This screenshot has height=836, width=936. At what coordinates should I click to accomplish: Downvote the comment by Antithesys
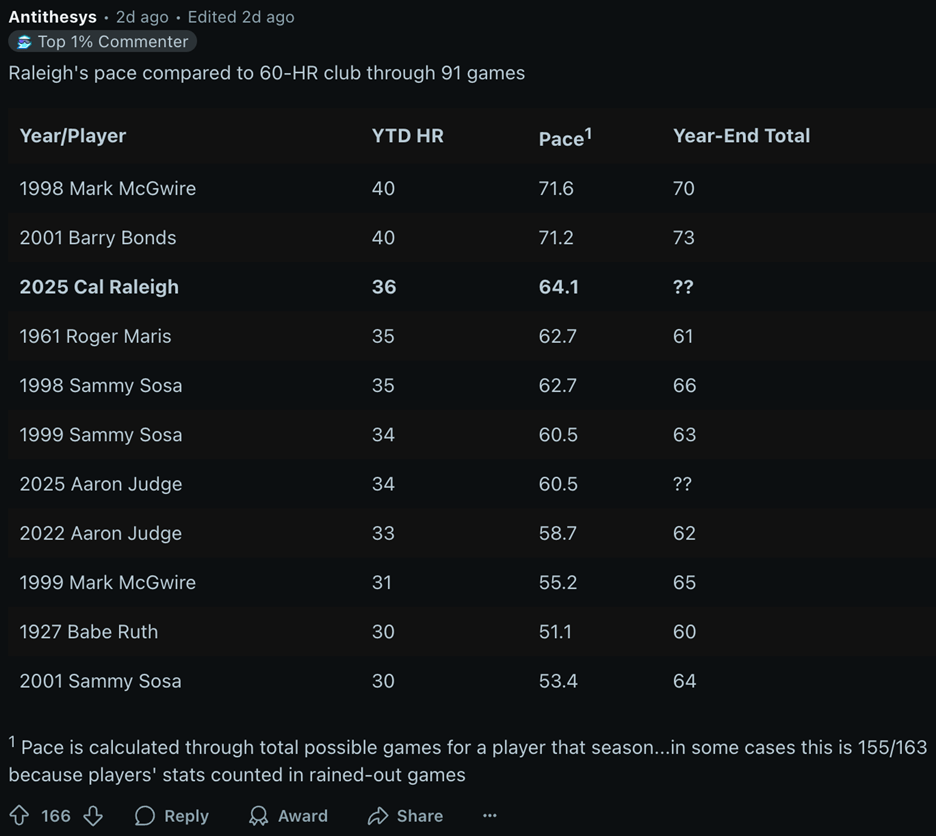93,816
